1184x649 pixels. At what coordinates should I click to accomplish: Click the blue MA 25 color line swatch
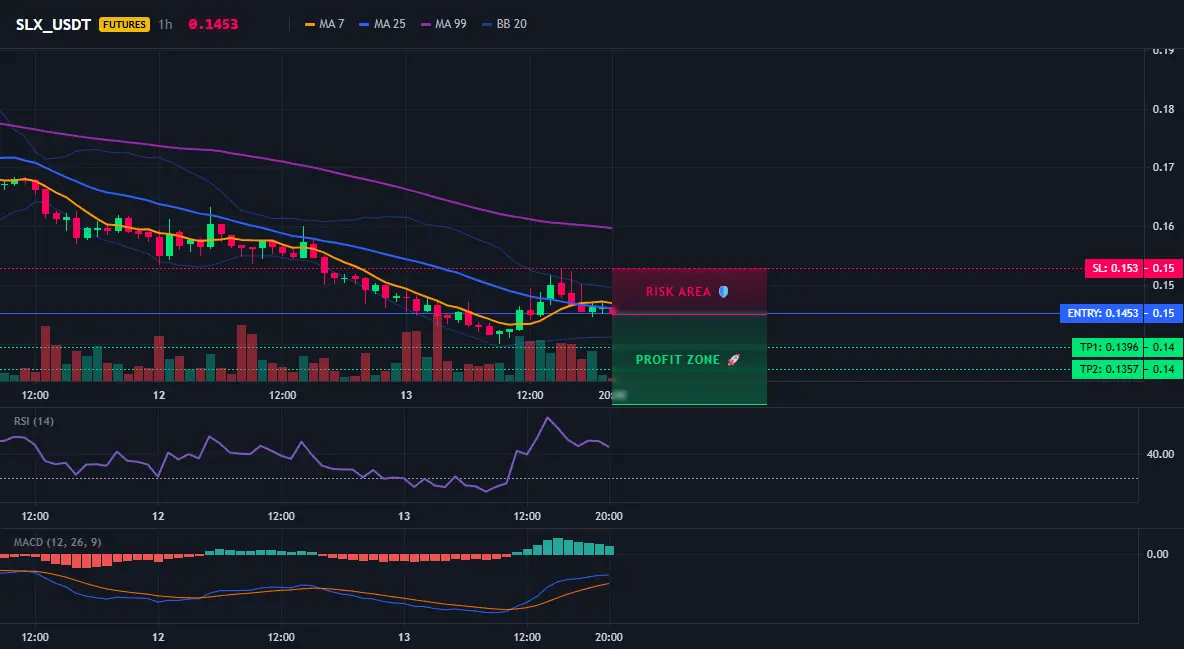[x=364, y=24]
